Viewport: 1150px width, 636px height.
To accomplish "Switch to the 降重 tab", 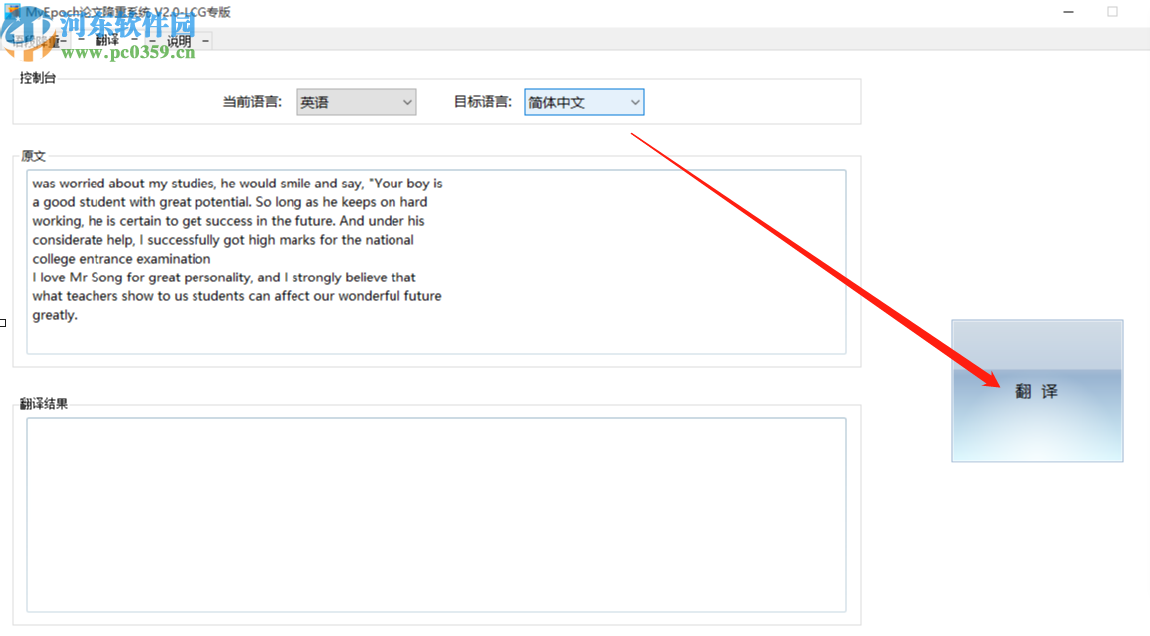I will (x=37, y=41).
